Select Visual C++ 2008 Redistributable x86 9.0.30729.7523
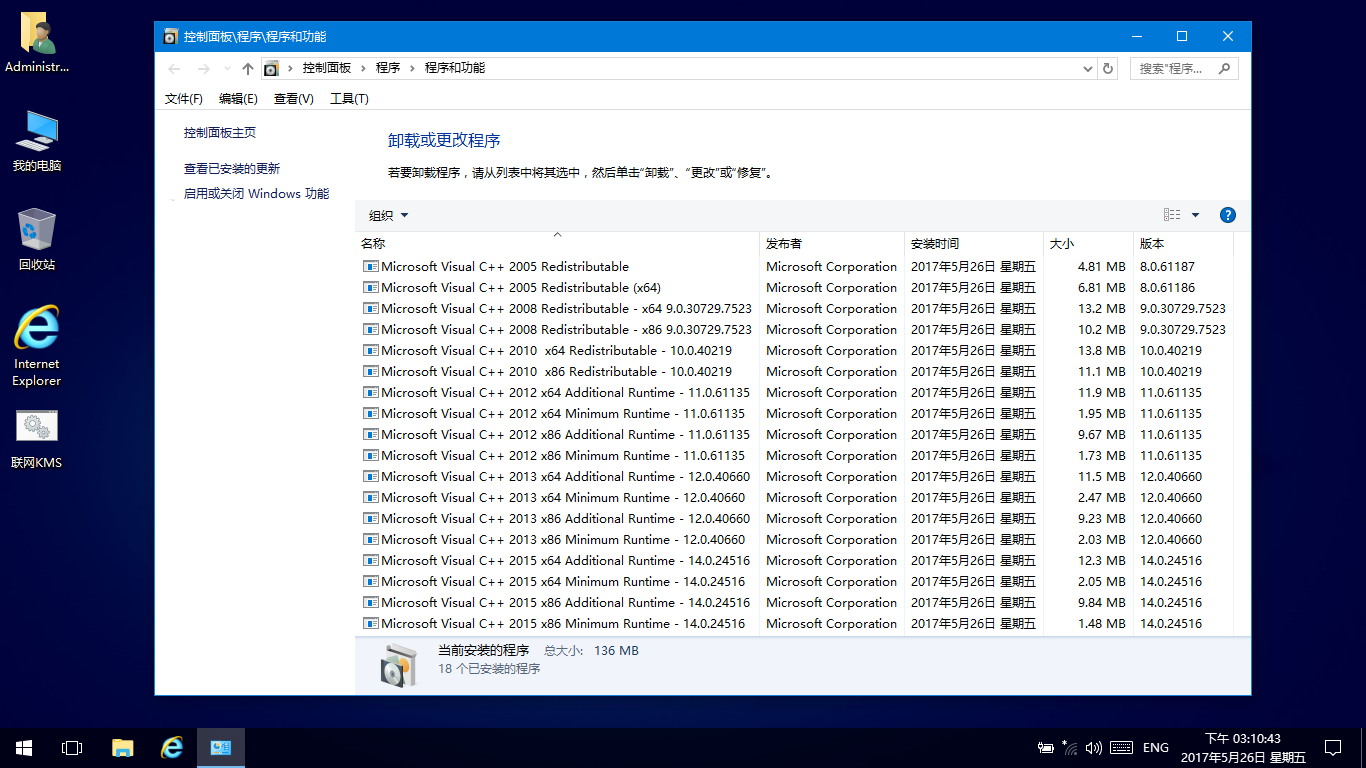The width and height of the screenshot is (1366, 768). (796, 330)
